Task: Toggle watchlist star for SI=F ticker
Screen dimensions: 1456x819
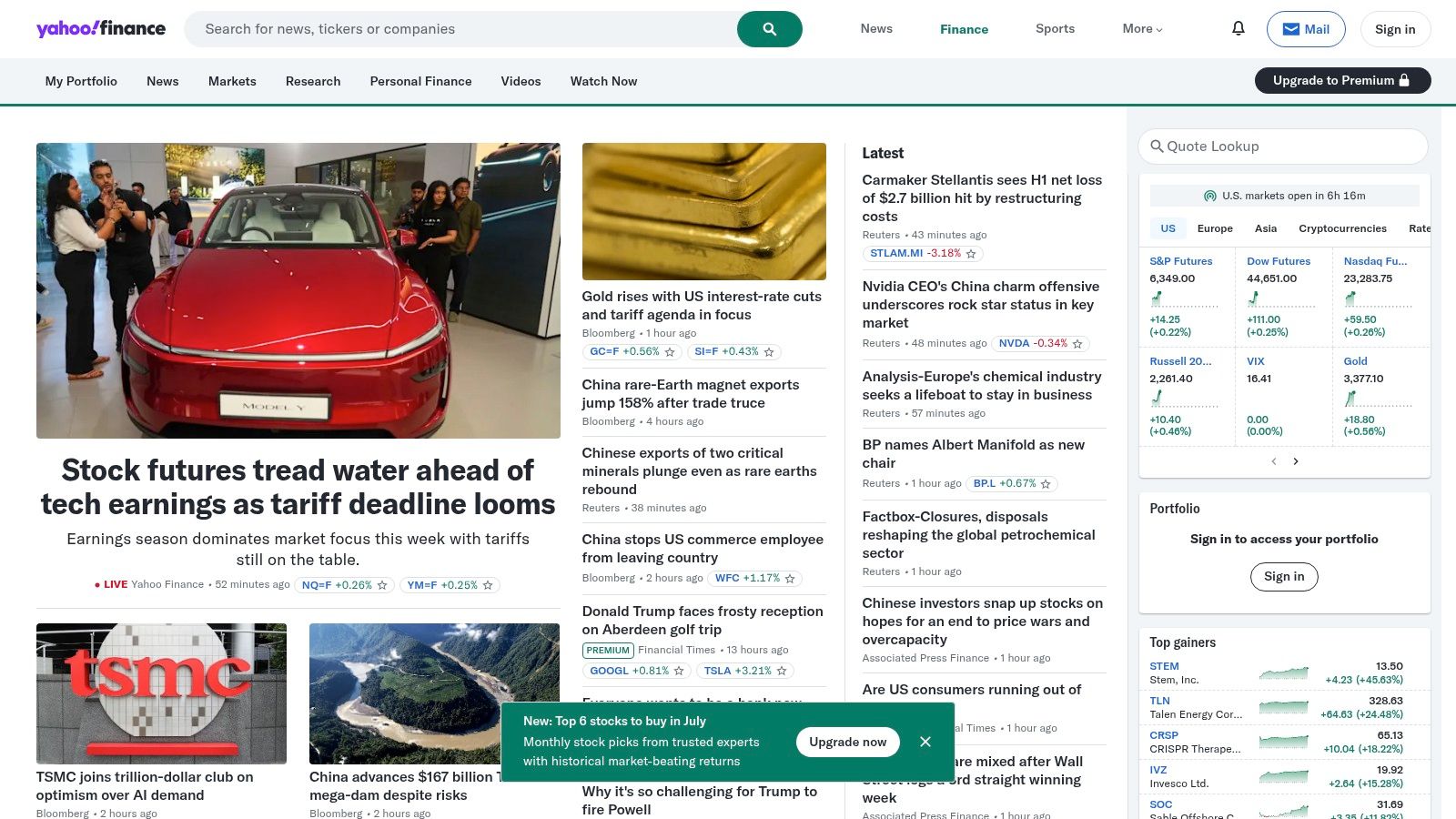Action: click(769, 352)
